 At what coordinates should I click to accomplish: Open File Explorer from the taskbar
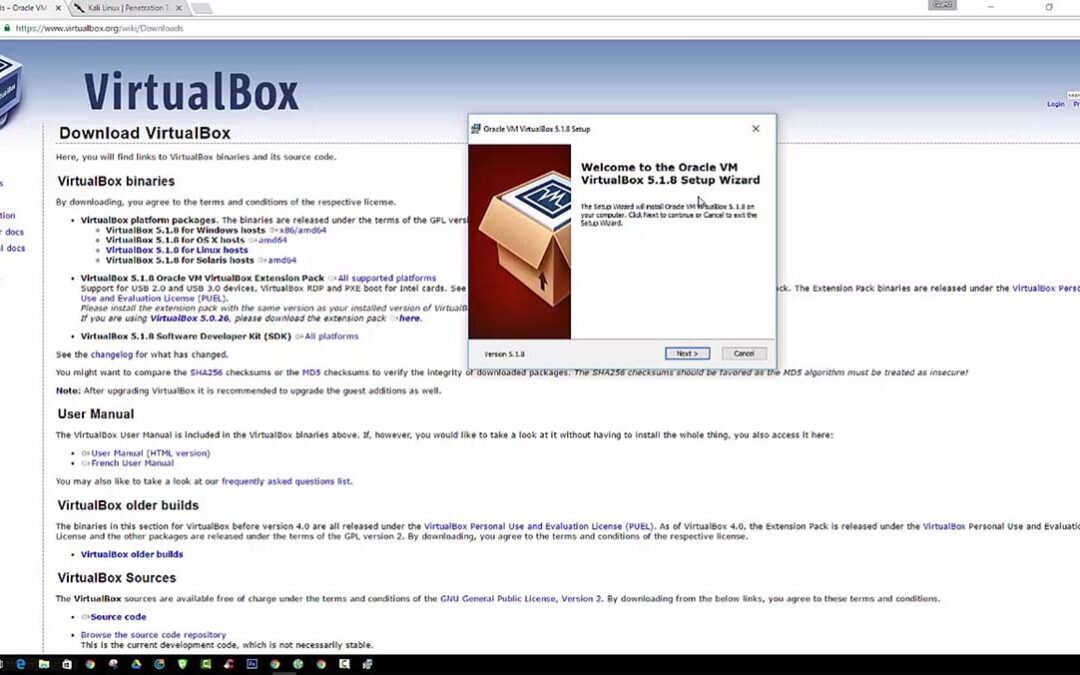pos(44,663)
